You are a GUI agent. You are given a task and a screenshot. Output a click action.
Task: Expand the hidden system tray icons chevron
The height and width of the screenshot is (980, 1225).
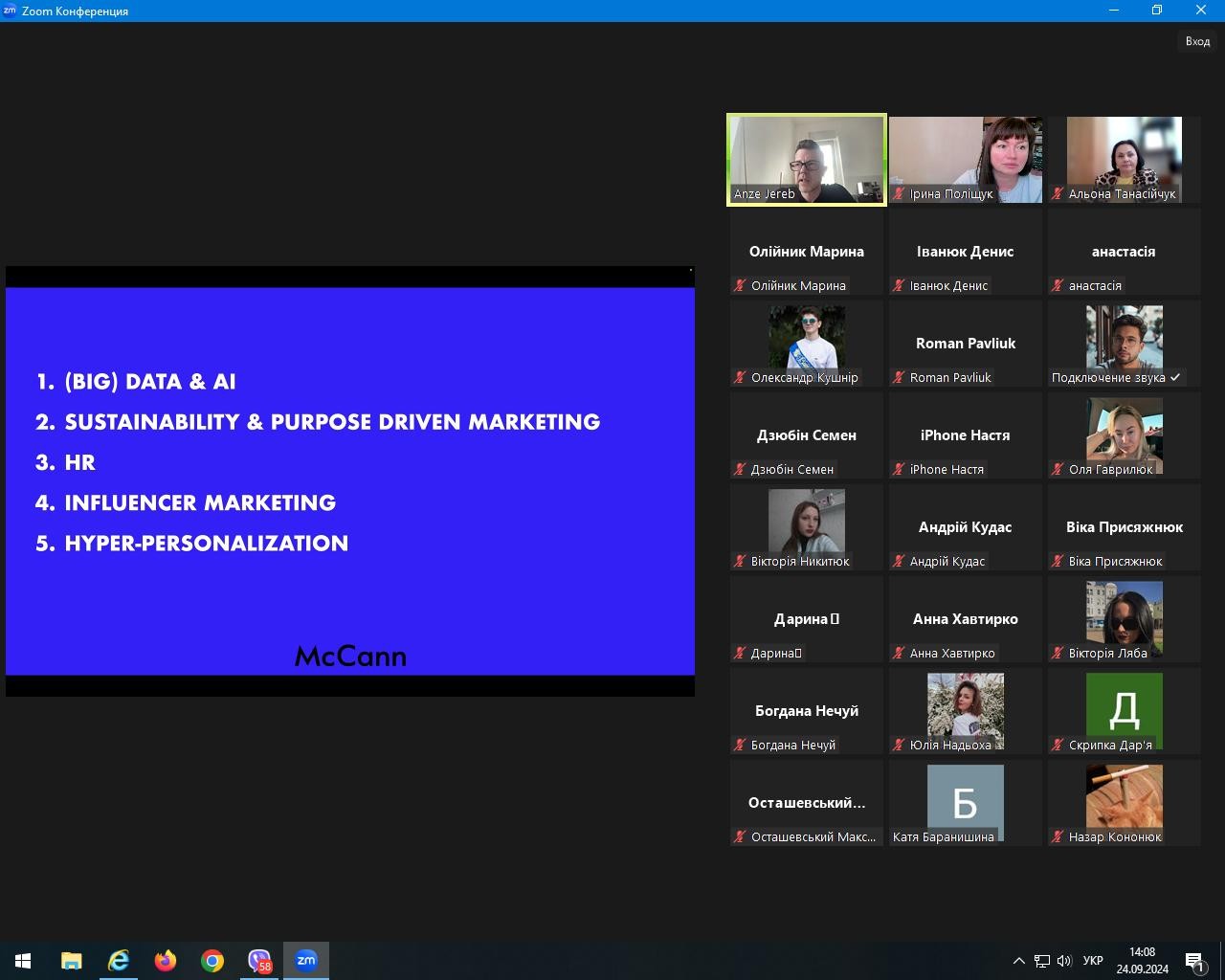[x=1019, y=961]
